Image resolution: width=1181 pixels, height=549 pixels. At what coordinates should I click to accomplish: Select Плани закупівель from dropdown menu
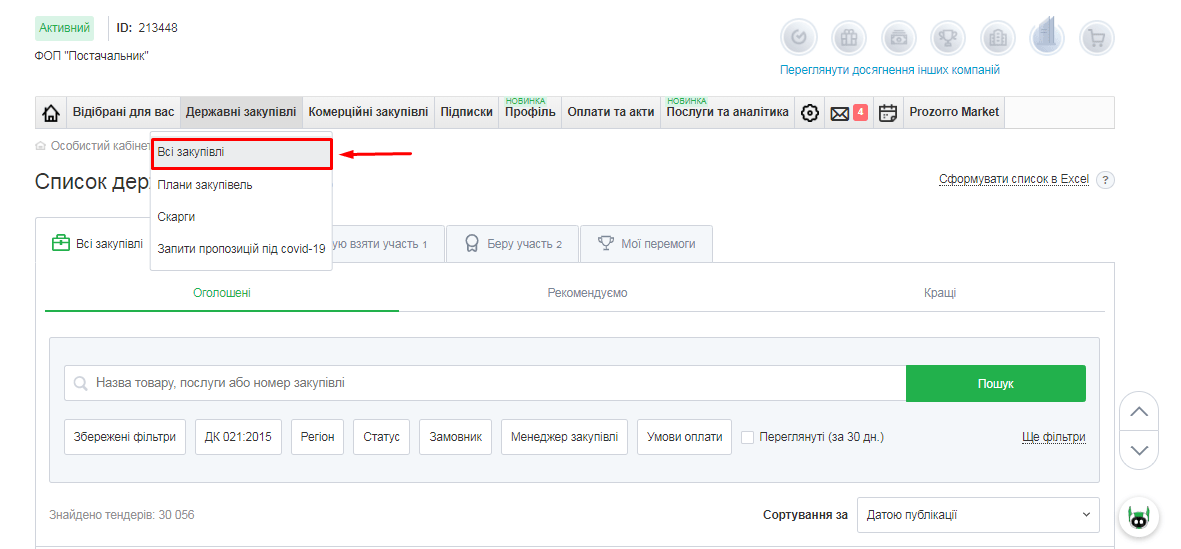(205, 185)
